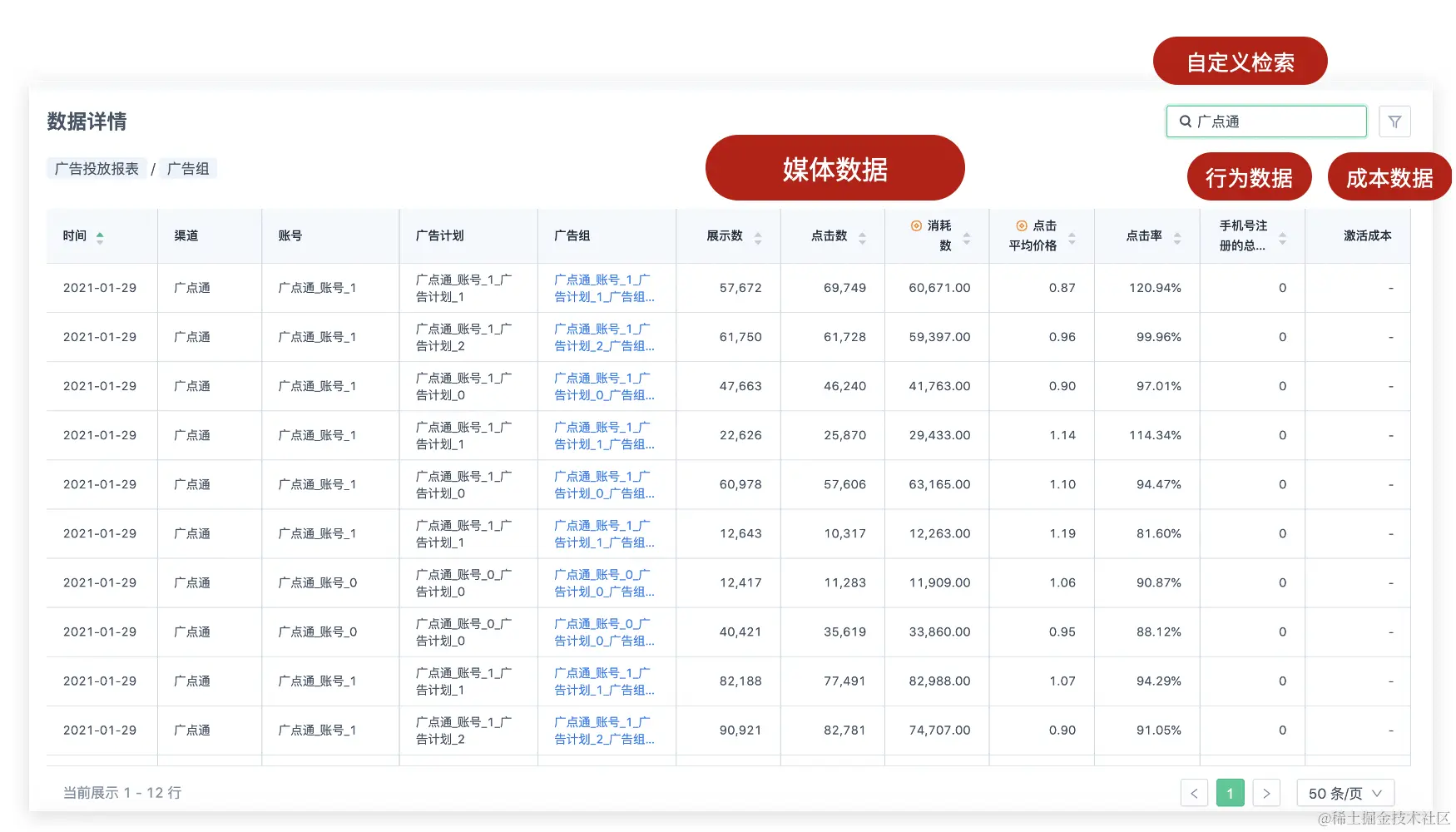Viewport: 1456px width, 832px height.
Task: Open the 50 条/页 page size dropdown
Action: 1345,793
